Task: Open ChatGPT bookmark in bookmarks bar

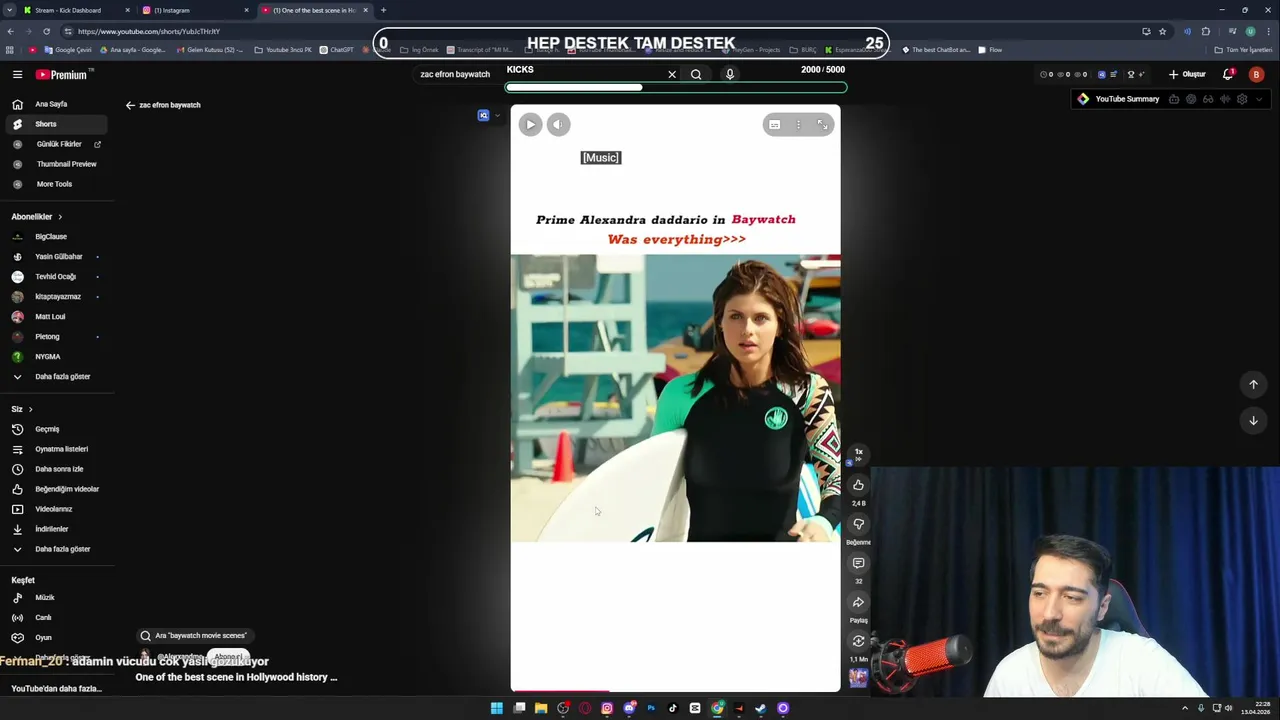Action: [336, 50]
